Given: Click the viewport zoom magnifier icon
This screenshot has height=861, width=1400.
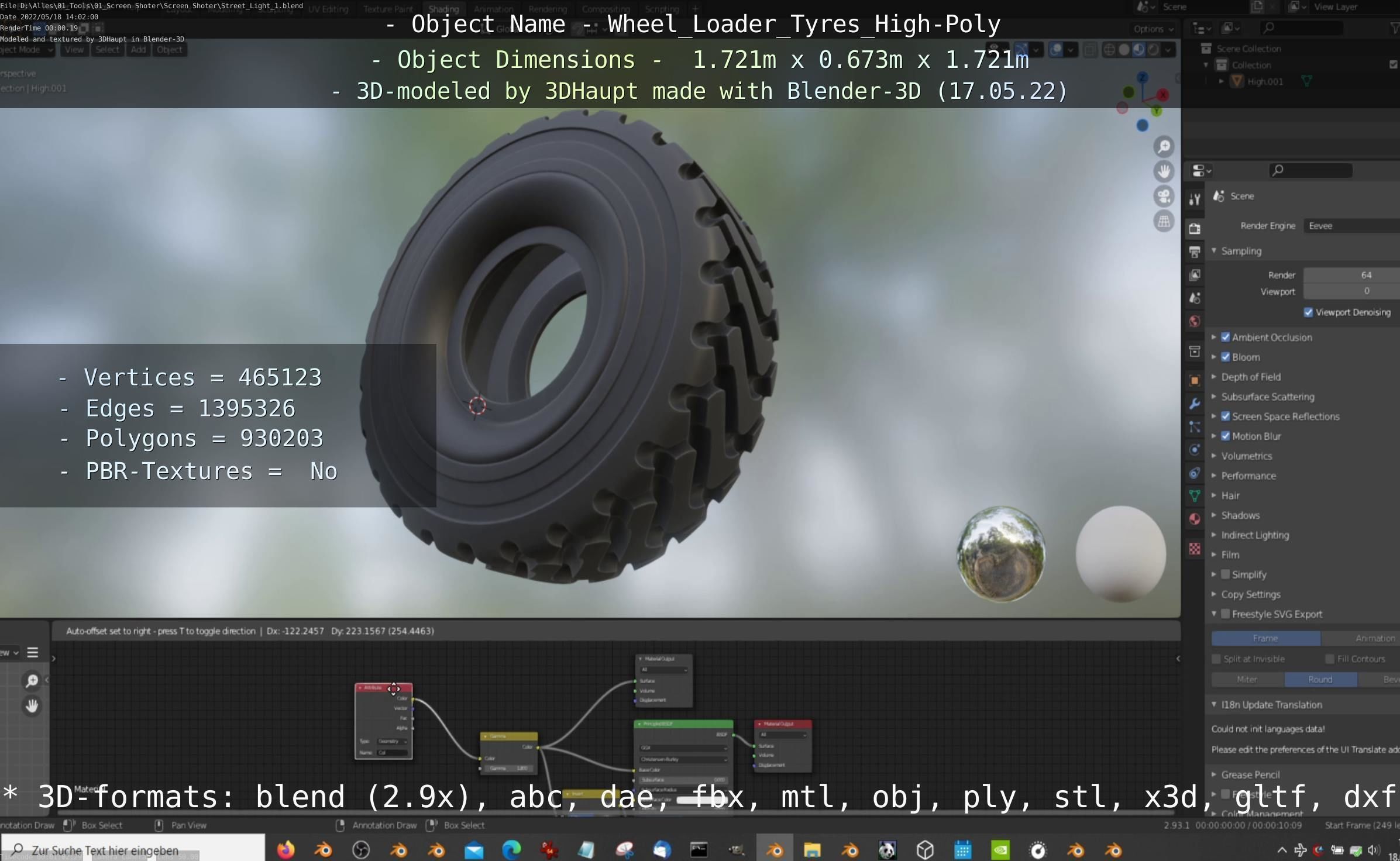Looking at the screenshot, I should coord(1164,146).
